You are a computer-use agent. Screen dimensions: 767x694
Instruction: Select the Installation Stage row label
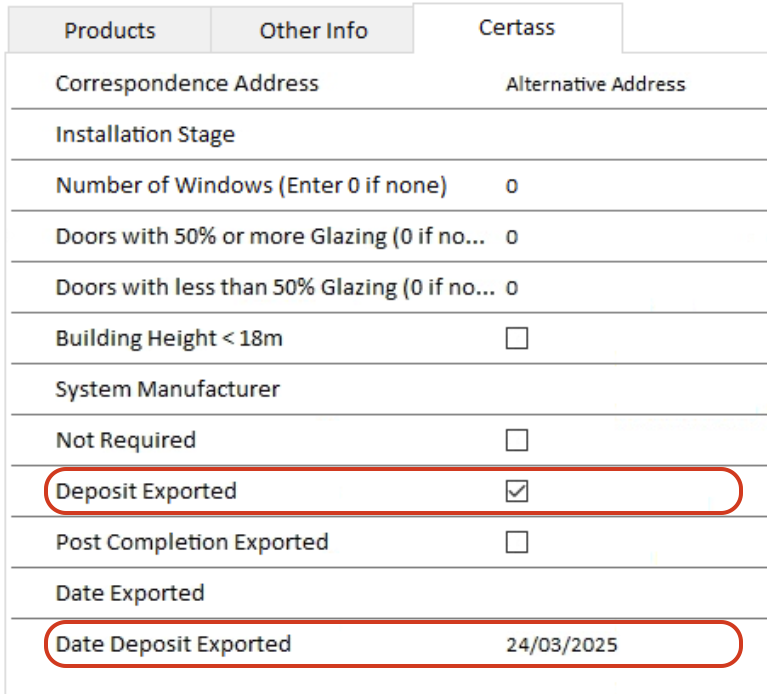pyautogui.click(x=145, y=134)
